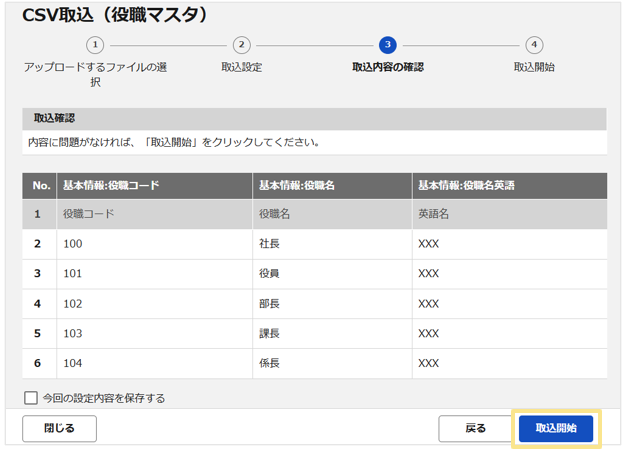Select step 3 active circle in wizard

tap(388, 45)
